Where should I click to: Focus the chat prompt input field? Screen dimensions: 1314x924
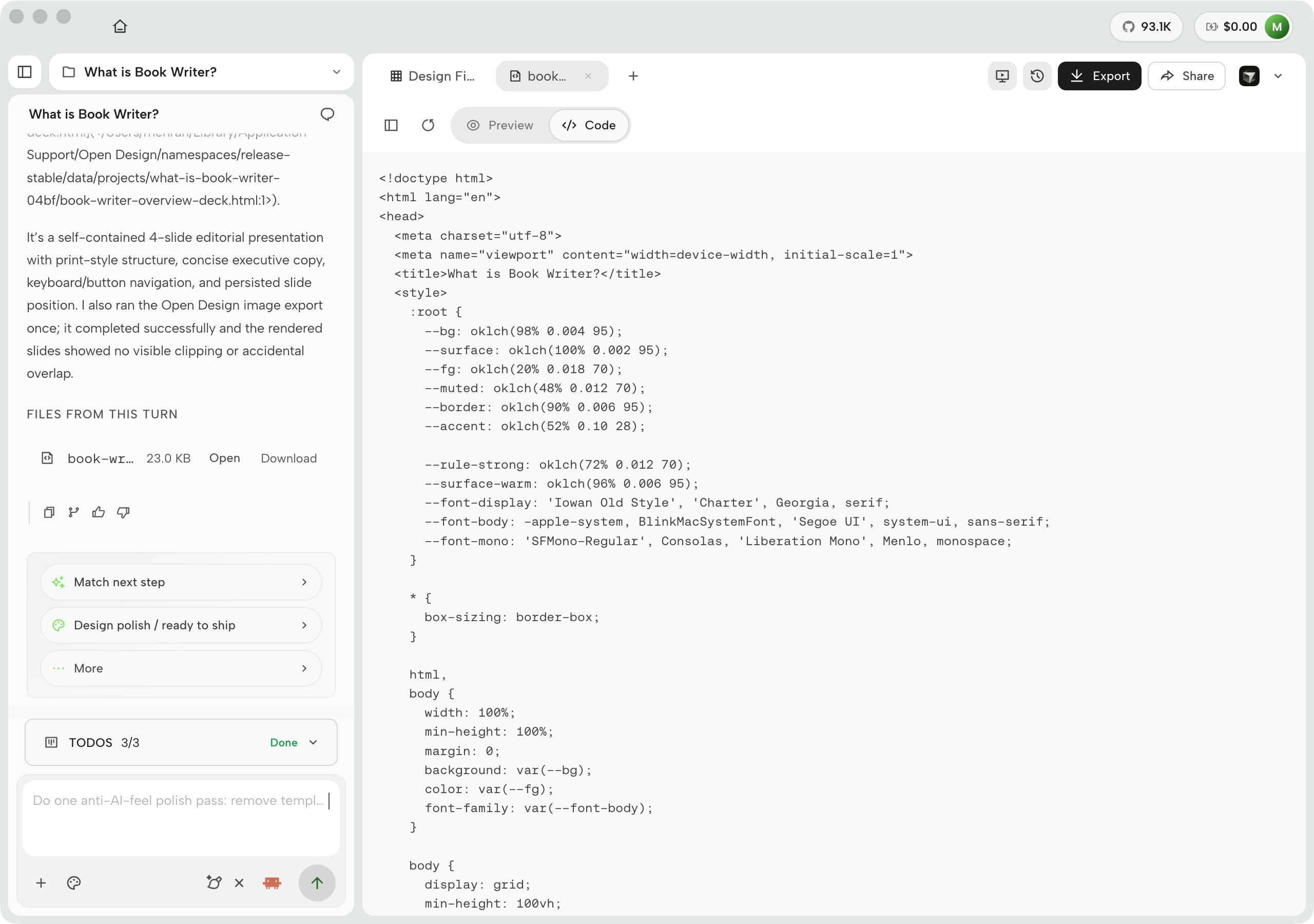[x=181, y=818]
